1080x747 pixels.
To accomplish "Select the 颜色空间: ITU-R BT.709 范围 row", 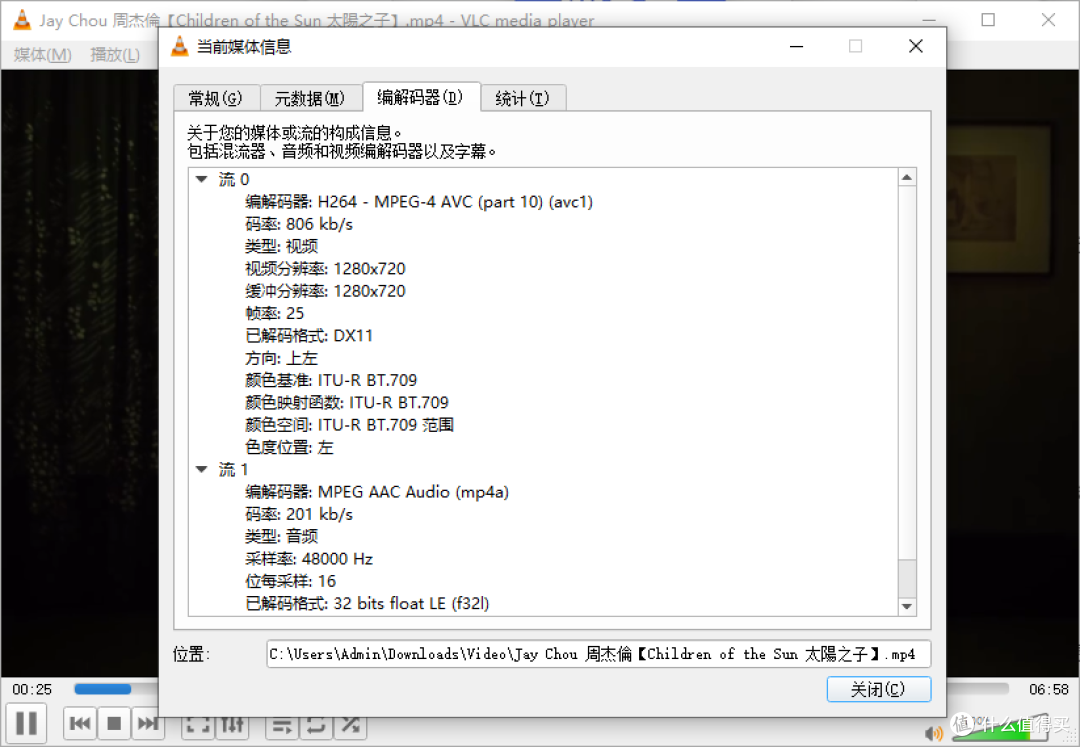I will 349,425.
